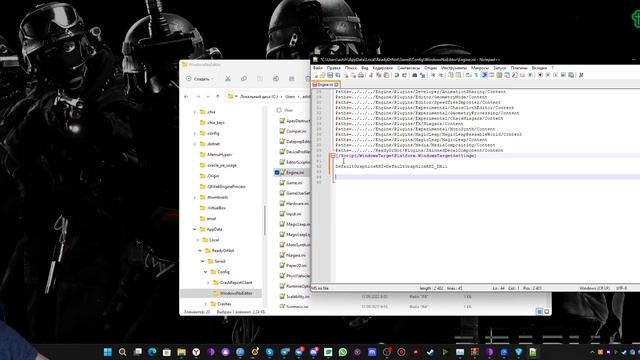Screen dimensions: 640x360
Task: Toggle synchronized vertical scrolling
Action: 450,75
